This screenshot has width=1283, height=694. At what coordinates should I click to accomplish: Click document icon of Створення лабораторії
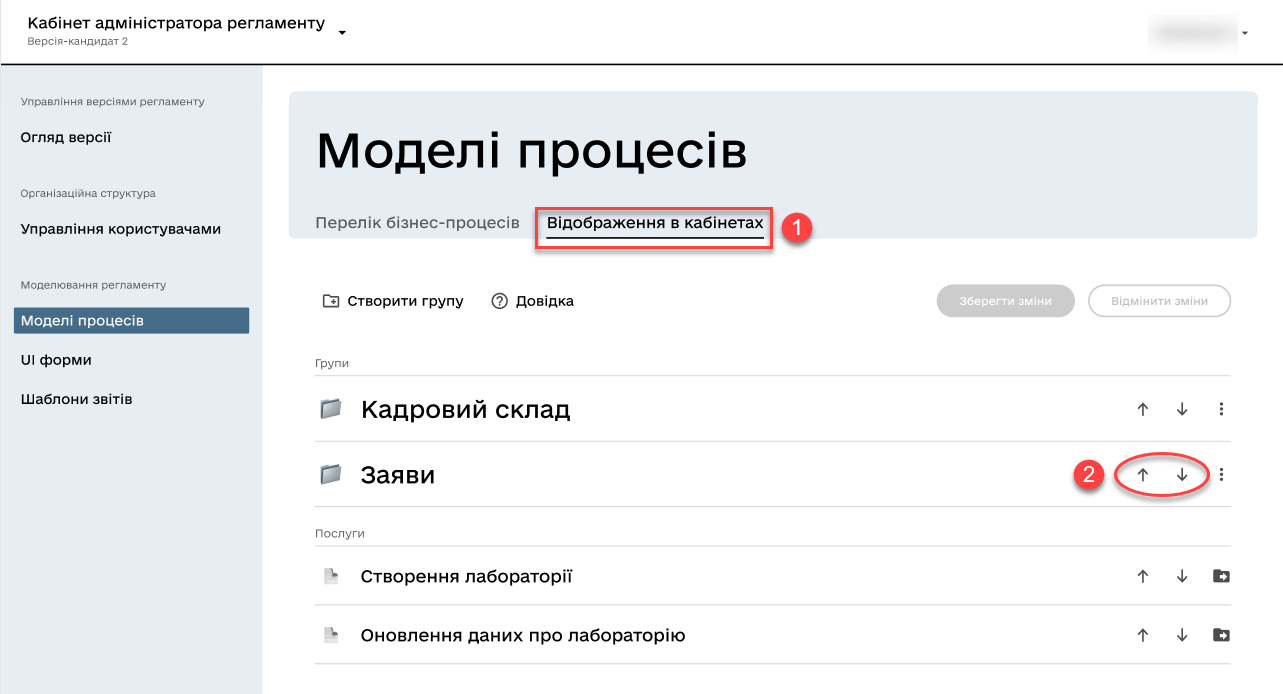331,576
